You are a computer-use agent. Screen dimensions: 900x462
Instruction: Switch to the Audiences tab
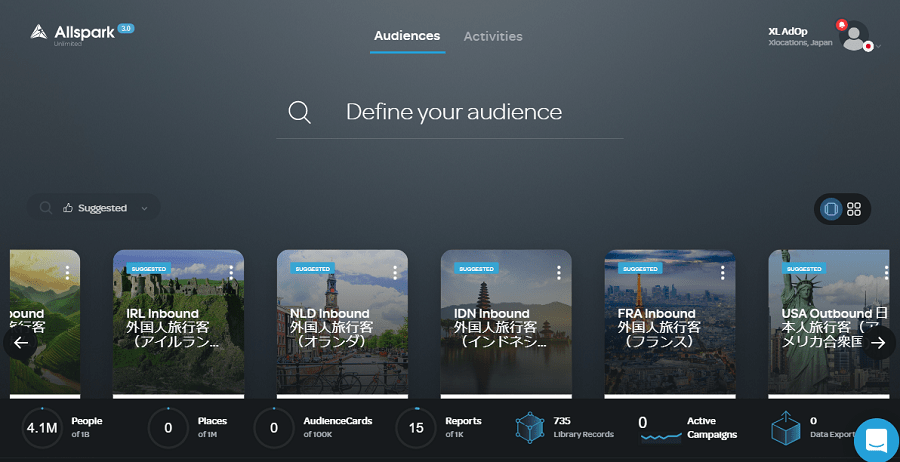tap(407, 36)
